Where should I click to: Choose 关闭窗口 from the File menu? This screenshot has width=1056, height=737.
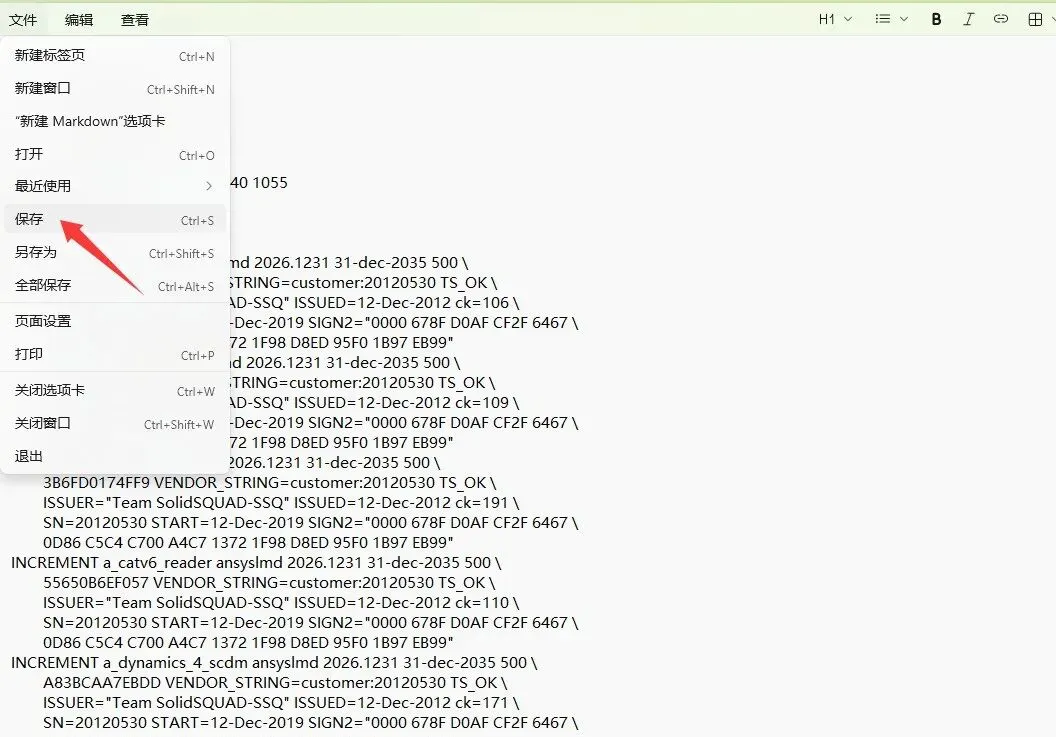click(115, 424)
